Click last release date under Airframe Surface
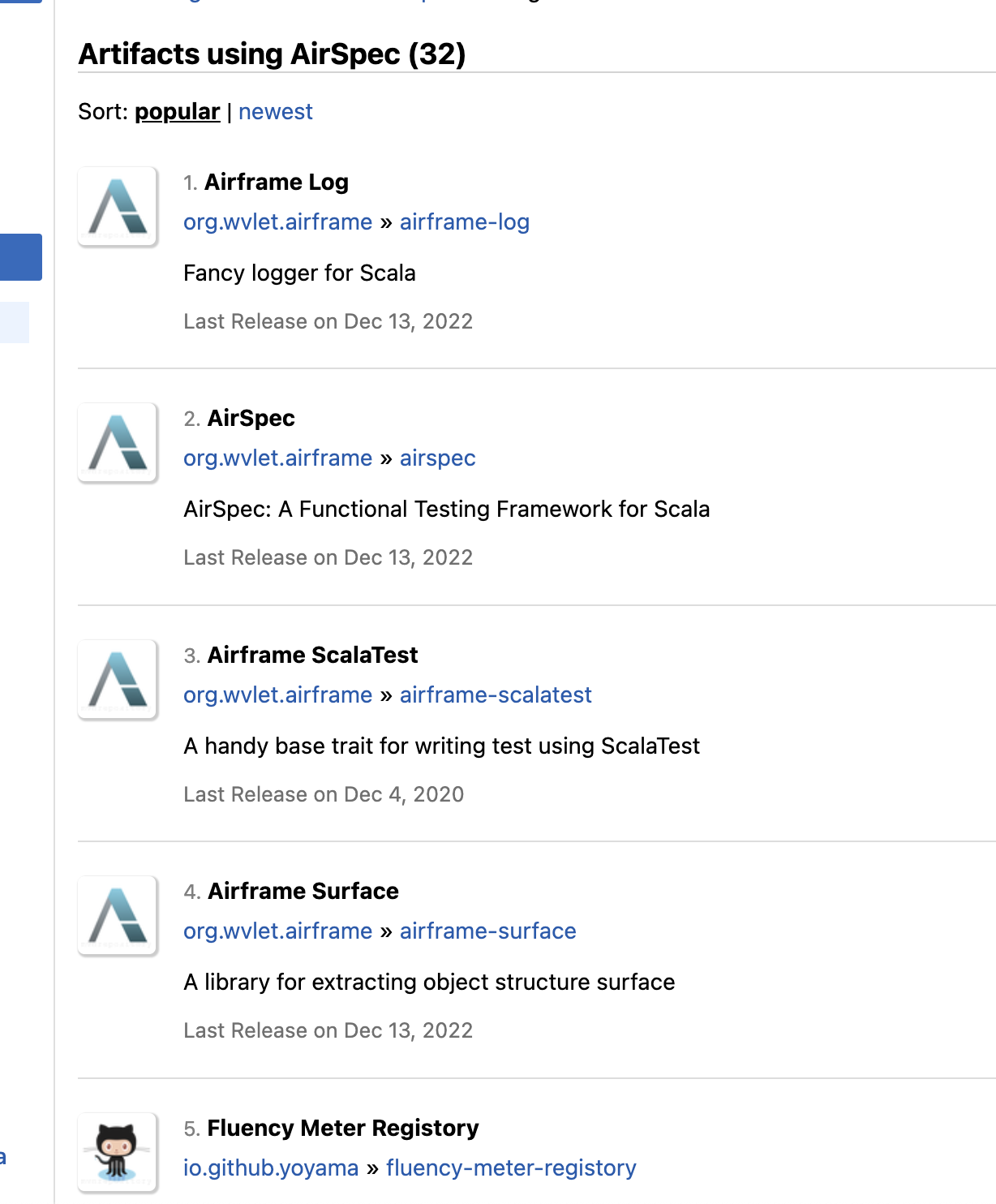The height and width of the screenshot is (1204, 996). coord(328,1030)
